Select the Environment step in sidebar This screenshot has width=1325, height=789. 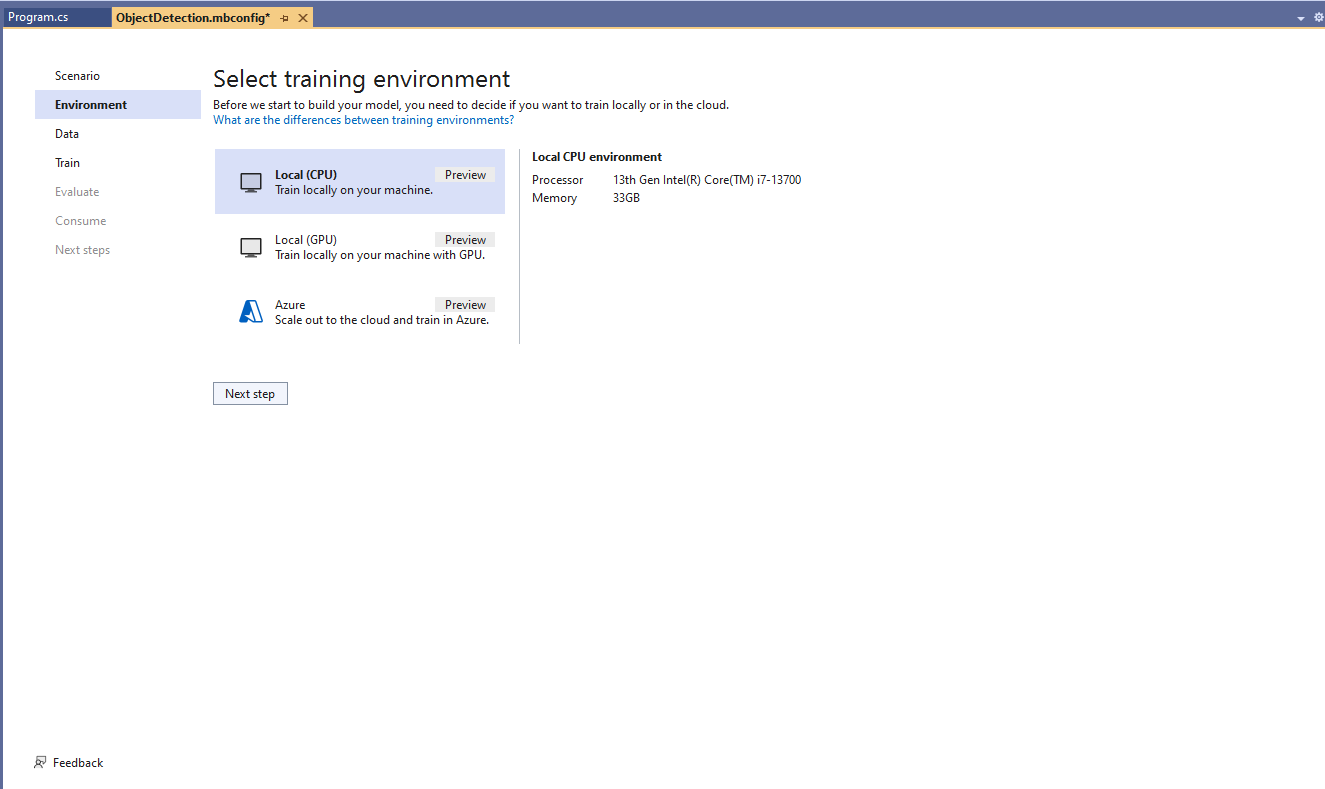click(x=91, y=105)
